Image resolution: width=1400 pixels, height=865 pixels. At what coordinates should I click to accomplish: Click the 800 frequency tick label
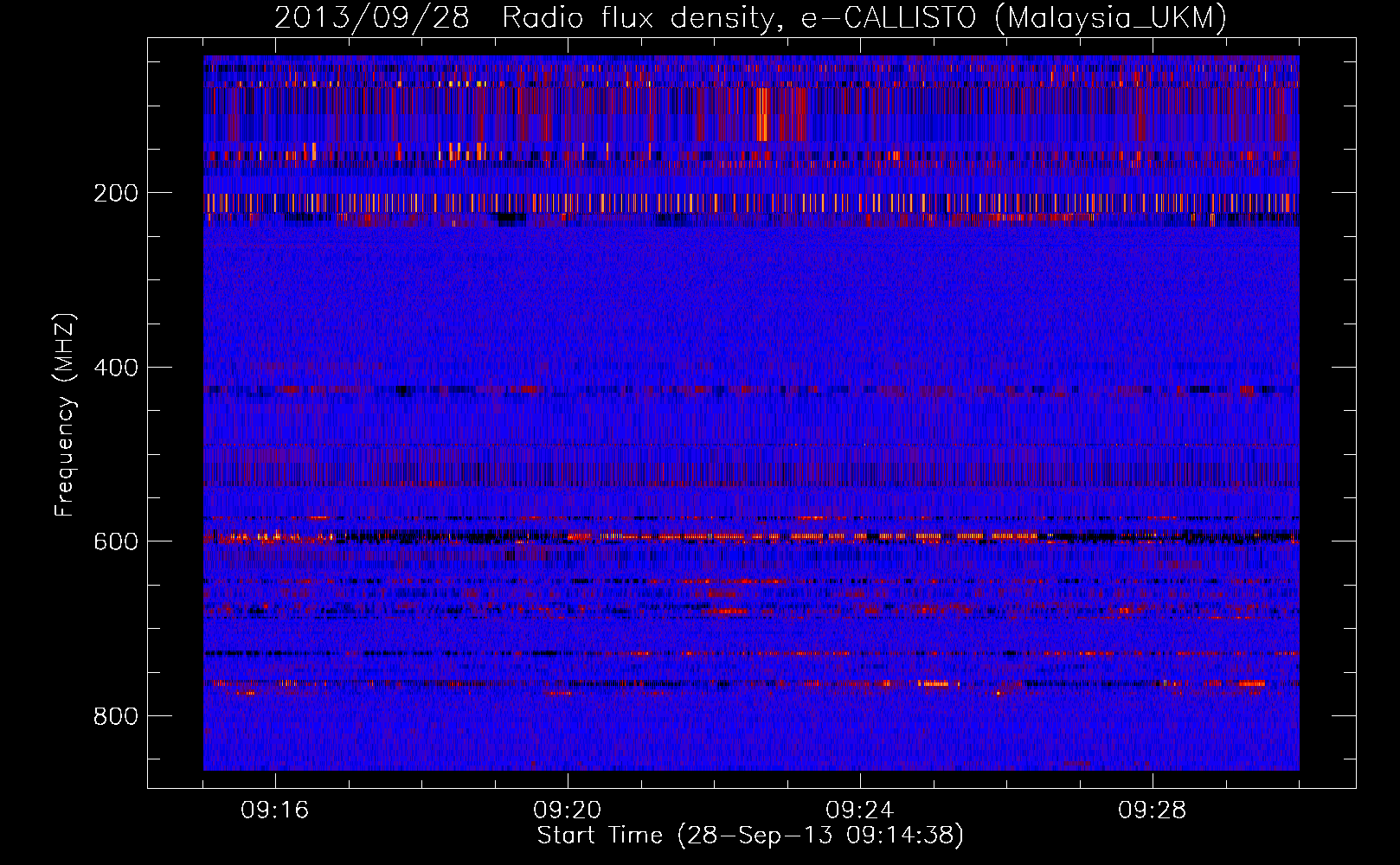(116, 716)
